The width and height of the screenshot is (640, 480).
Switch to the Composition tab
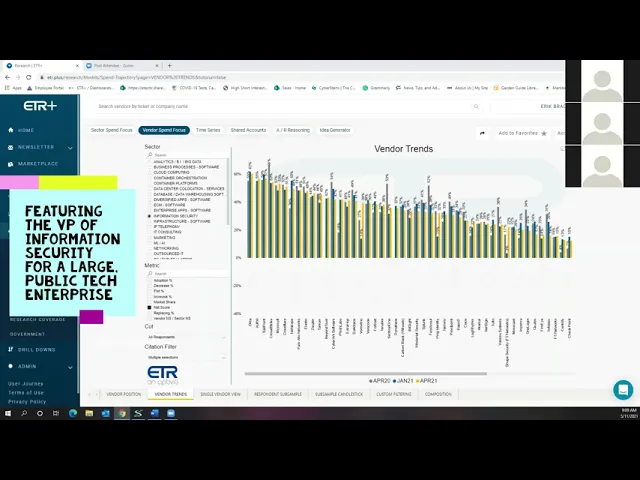pos(438,394)
